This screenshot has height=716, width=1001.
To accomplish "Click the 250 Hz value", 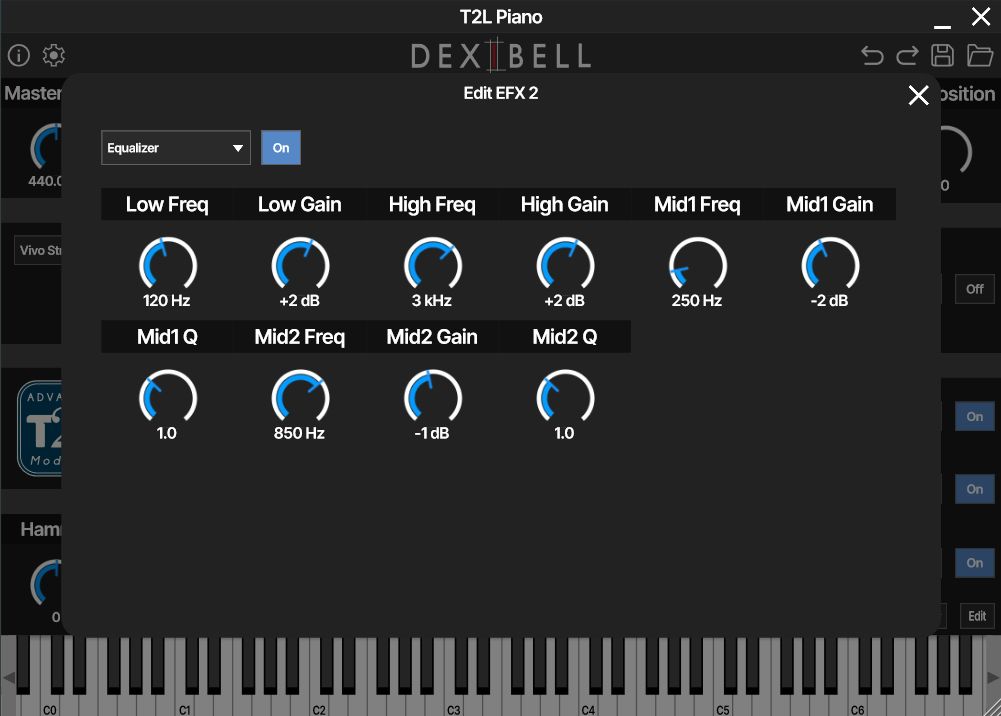I will [x=696, y=301].
